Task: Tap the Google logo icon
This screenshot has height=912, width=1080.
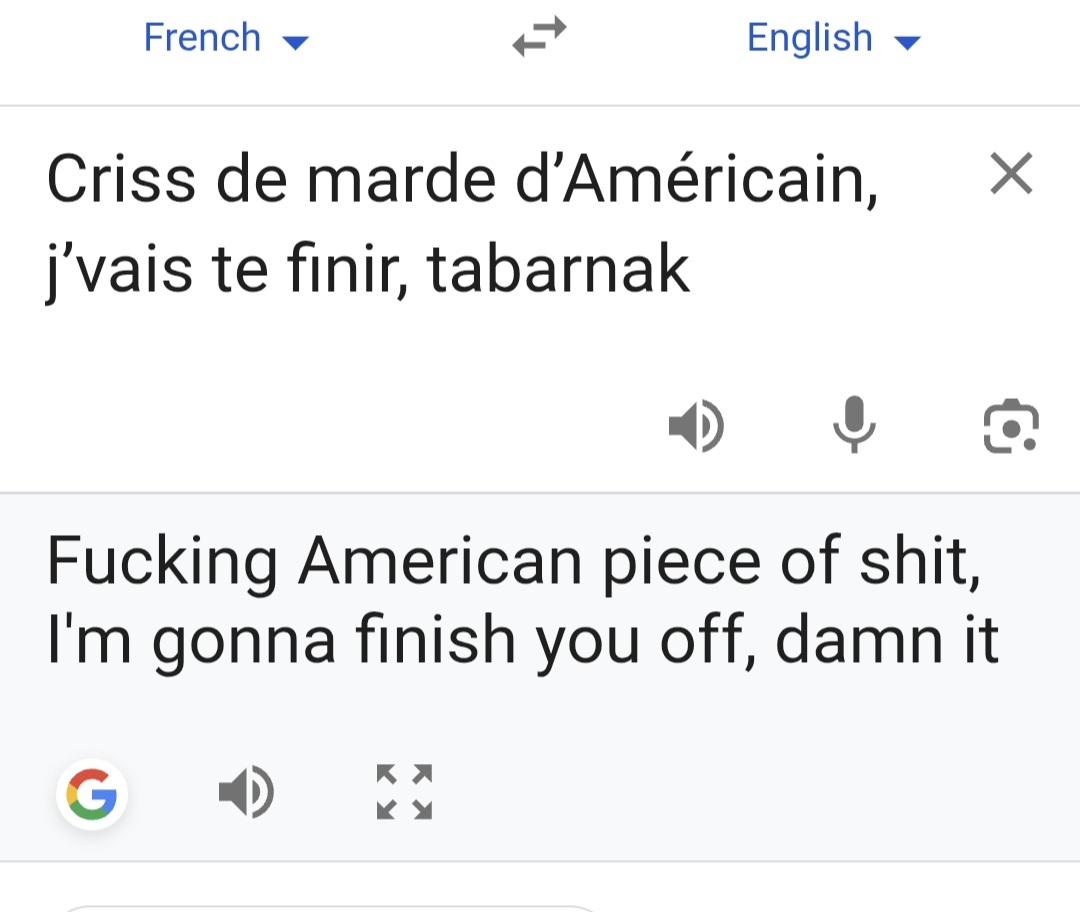Action: (x=92, y=796)
